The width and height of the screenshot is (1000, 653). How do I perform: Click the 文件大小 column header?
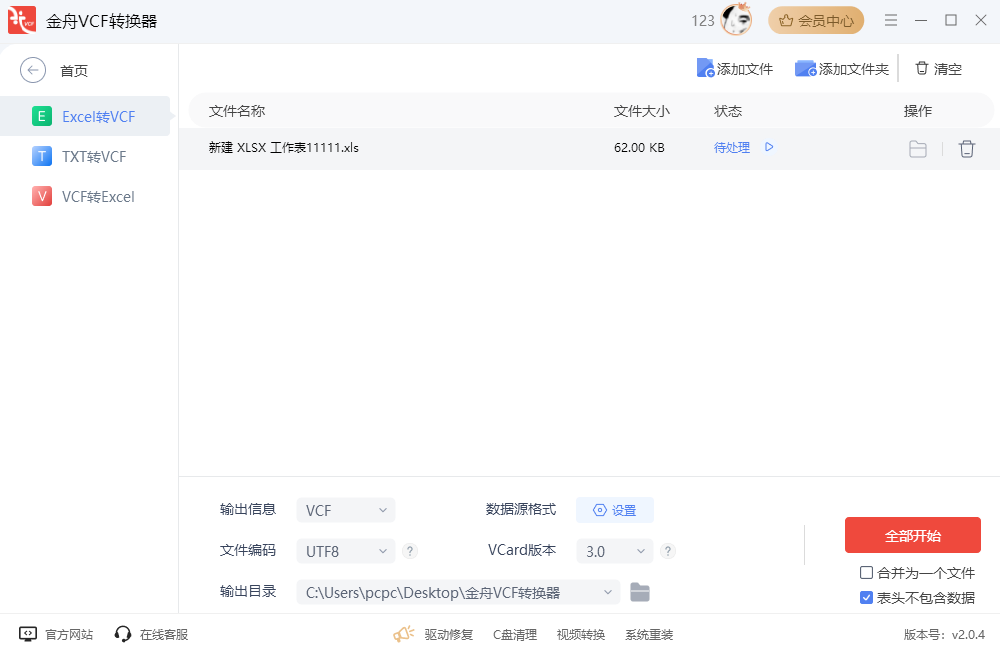tap(642, 111)
